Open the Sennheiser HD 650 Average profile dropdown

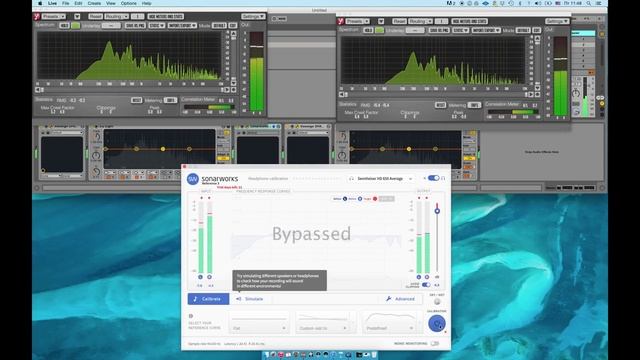tap(380, 178)
